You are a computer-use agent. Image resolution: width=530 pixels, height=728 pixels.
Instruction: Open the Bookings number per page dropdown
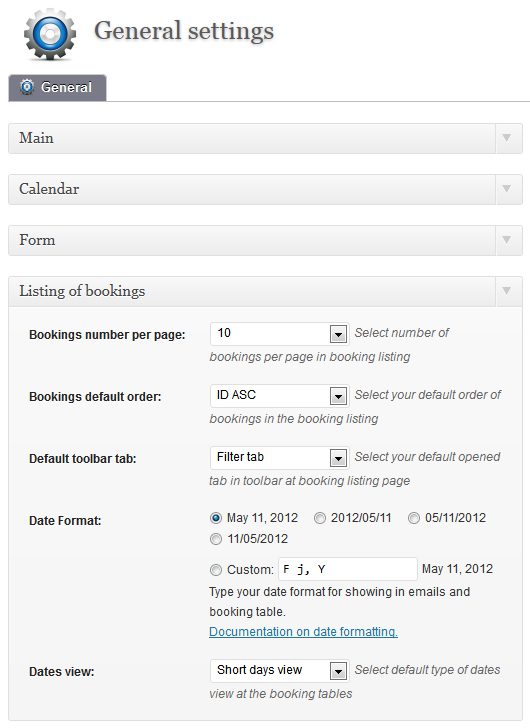(x=279, y=334)
